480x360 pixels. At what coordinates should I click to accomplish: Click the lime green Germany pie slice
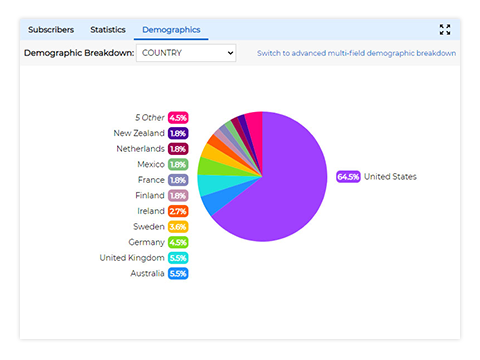pyautogui.click(x=217, y=168)
